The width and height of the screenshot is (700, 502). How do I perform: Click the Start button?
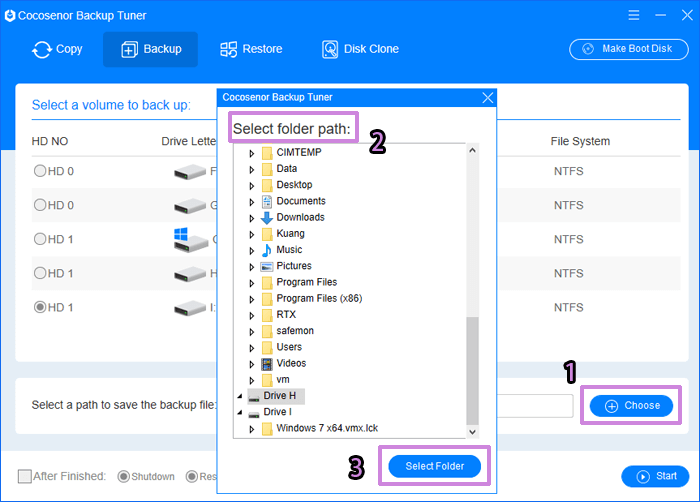pyautogui.click(x=655, y=477)
